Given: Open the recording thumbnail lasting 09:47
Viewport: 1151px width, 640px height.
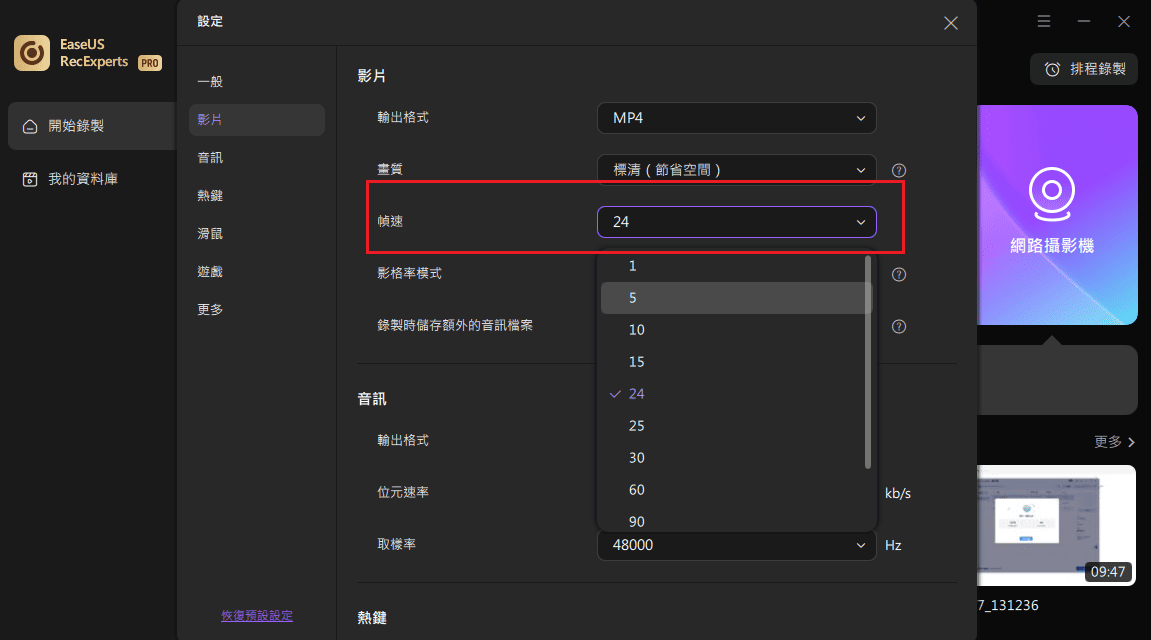Looking at the screenshot, I should (1056, 526).
